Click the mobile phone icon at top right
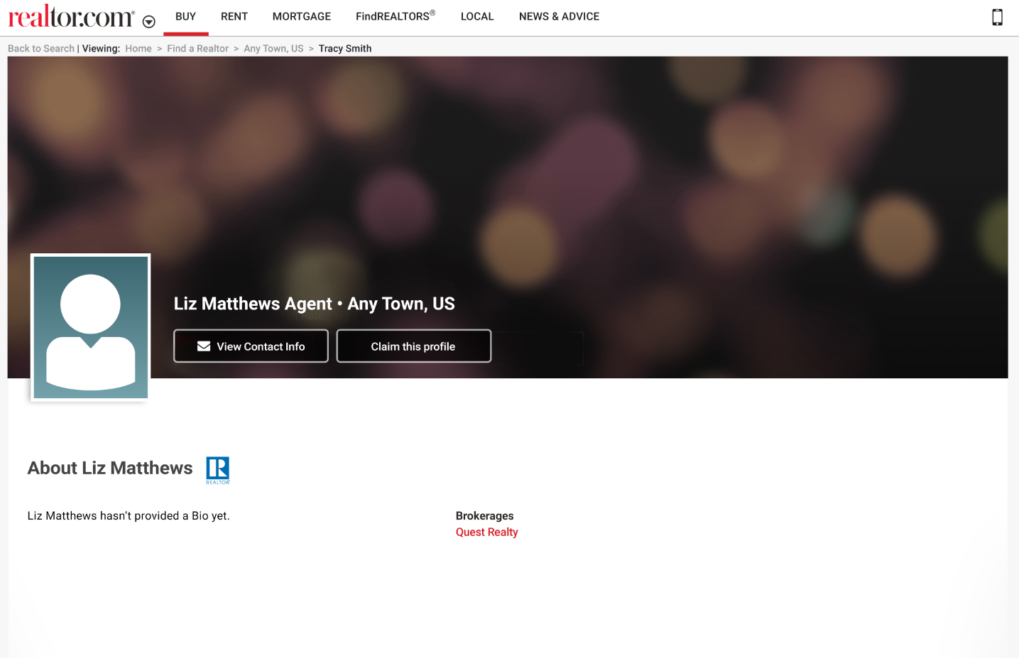The width and height of the screenshot is (1019, 658). [x=996, y=17]
